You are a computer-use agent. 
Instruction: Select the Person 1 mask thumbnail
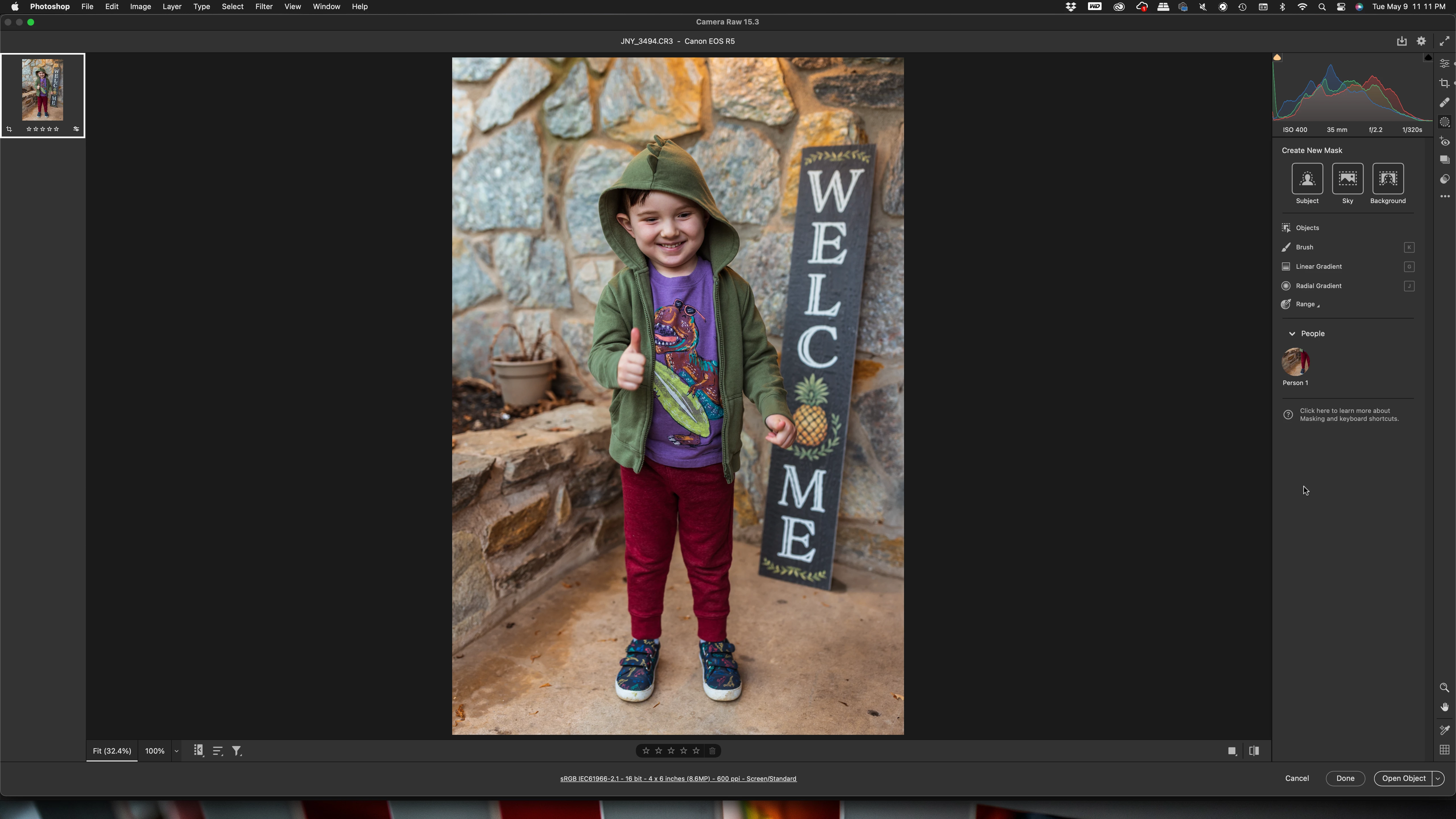tap(1295, 362)
